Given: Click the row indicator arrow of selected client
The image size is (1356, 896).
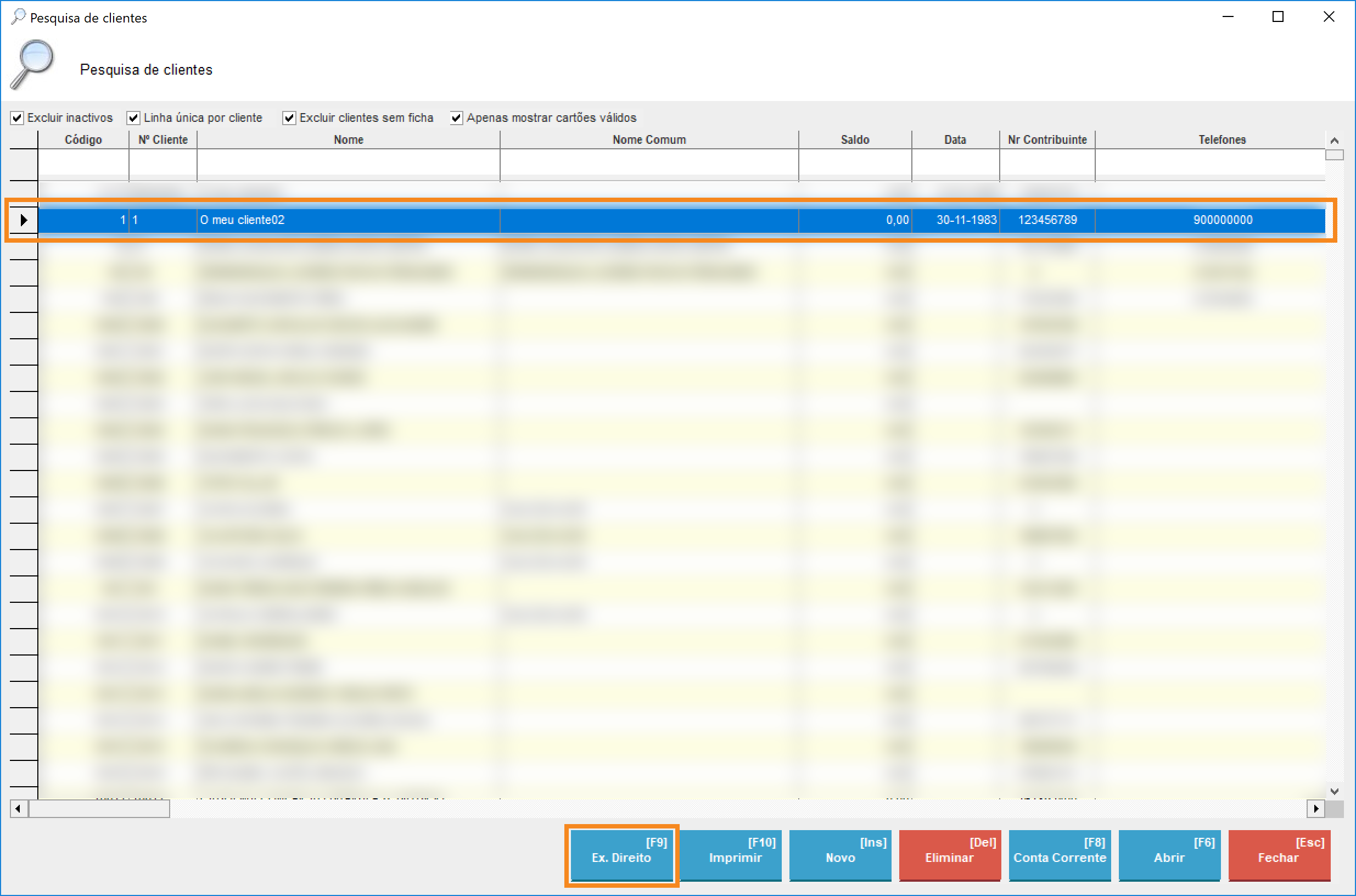Looking at the screenshot, I should click(x=24, y=220).
